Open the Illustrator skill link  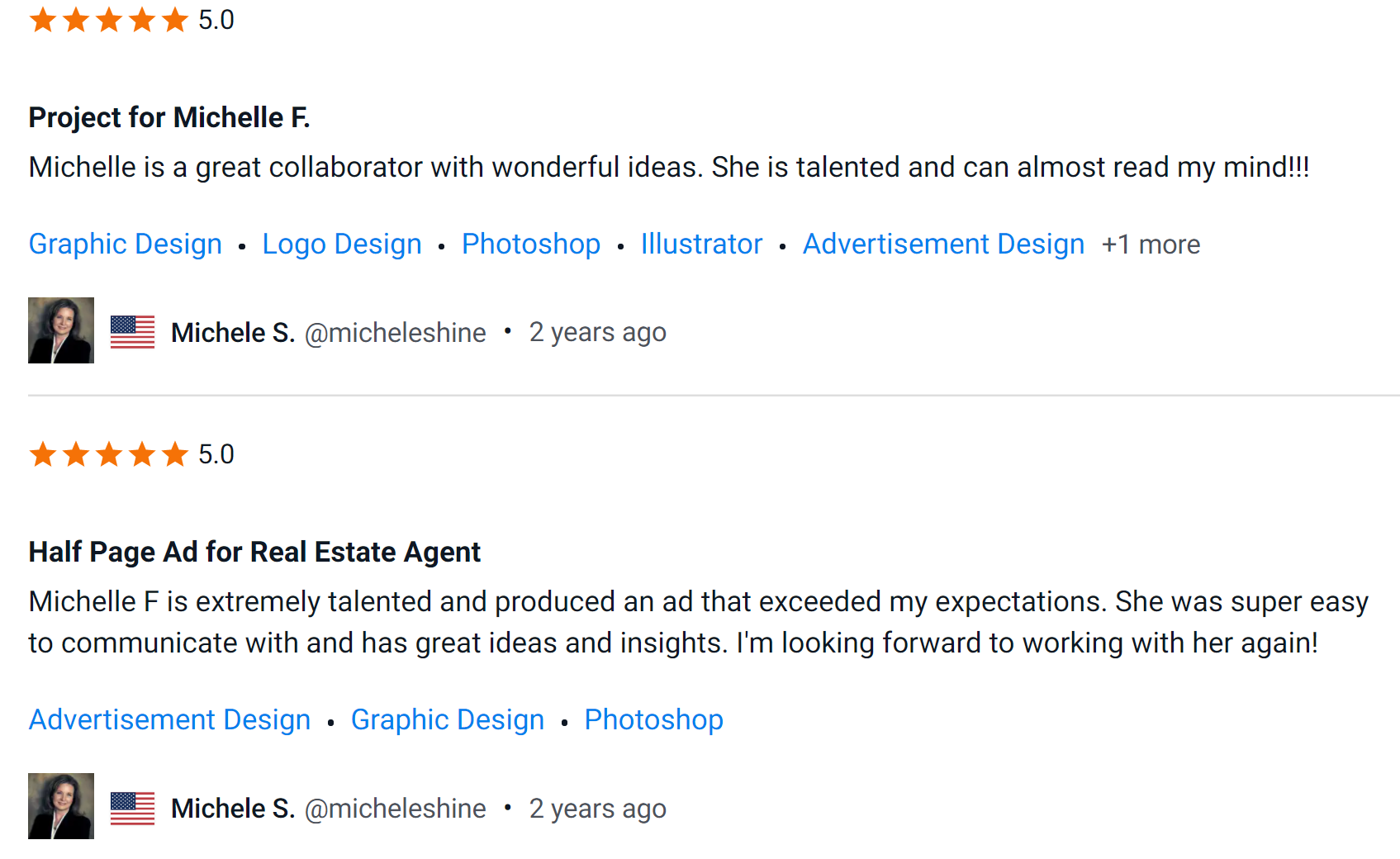(701, 244)
